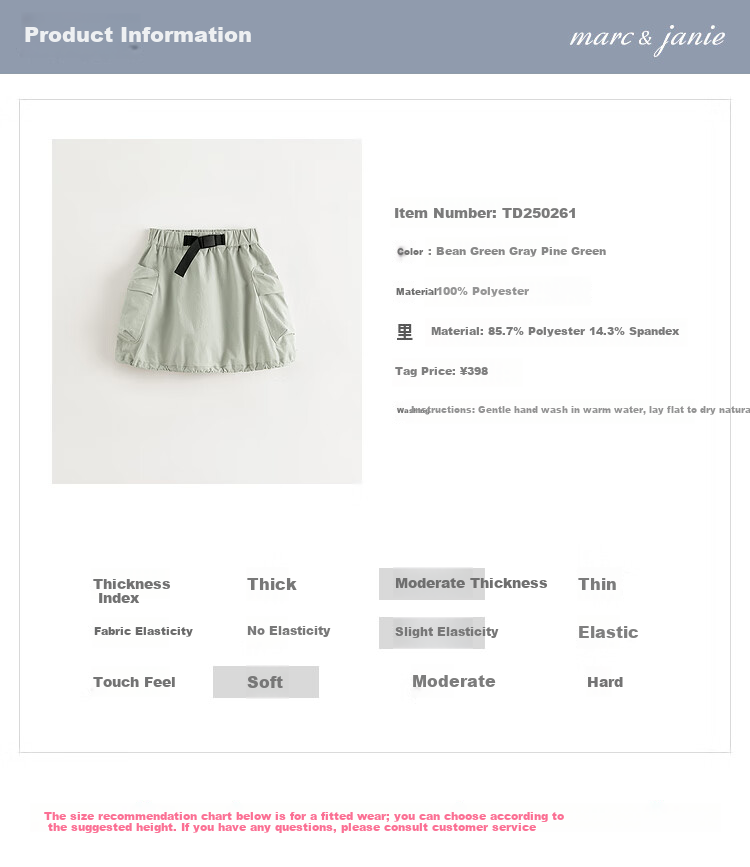
Task: Select 'Moderate' touch feel option
Action: 454,681
